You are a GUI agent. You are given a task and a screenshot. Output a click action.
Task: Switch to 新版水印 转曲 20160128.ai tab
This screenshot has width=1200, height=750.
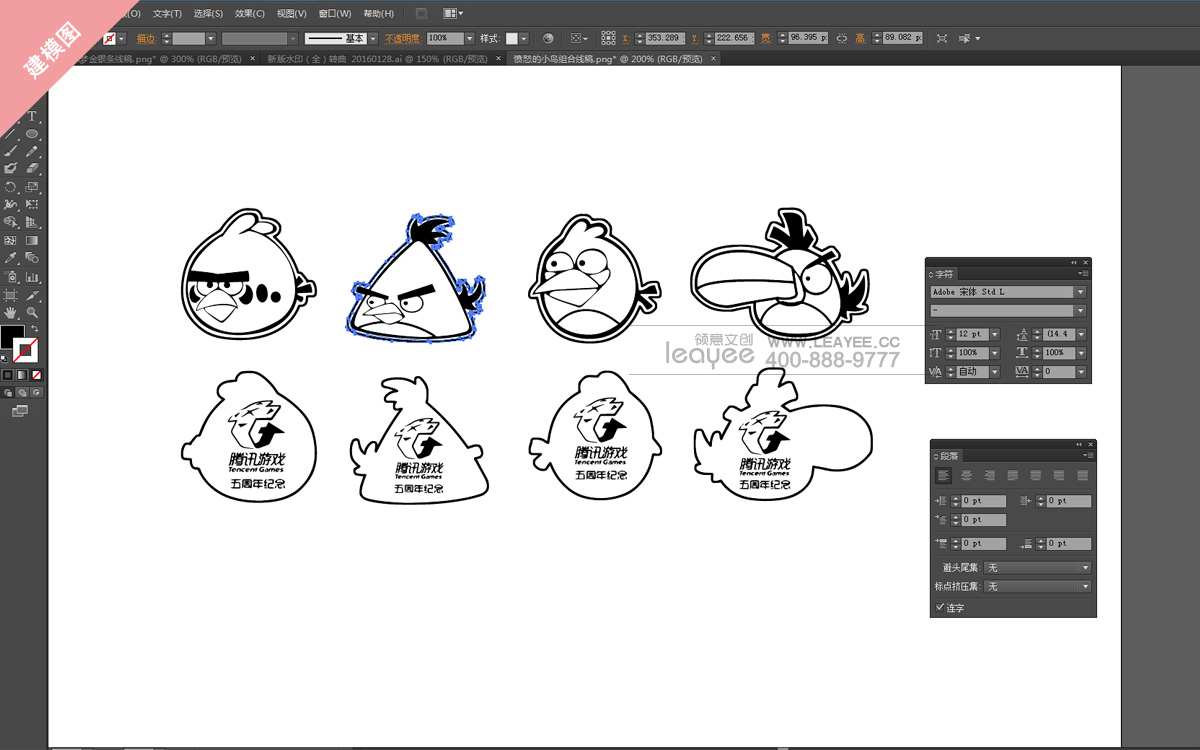[377, 59]
